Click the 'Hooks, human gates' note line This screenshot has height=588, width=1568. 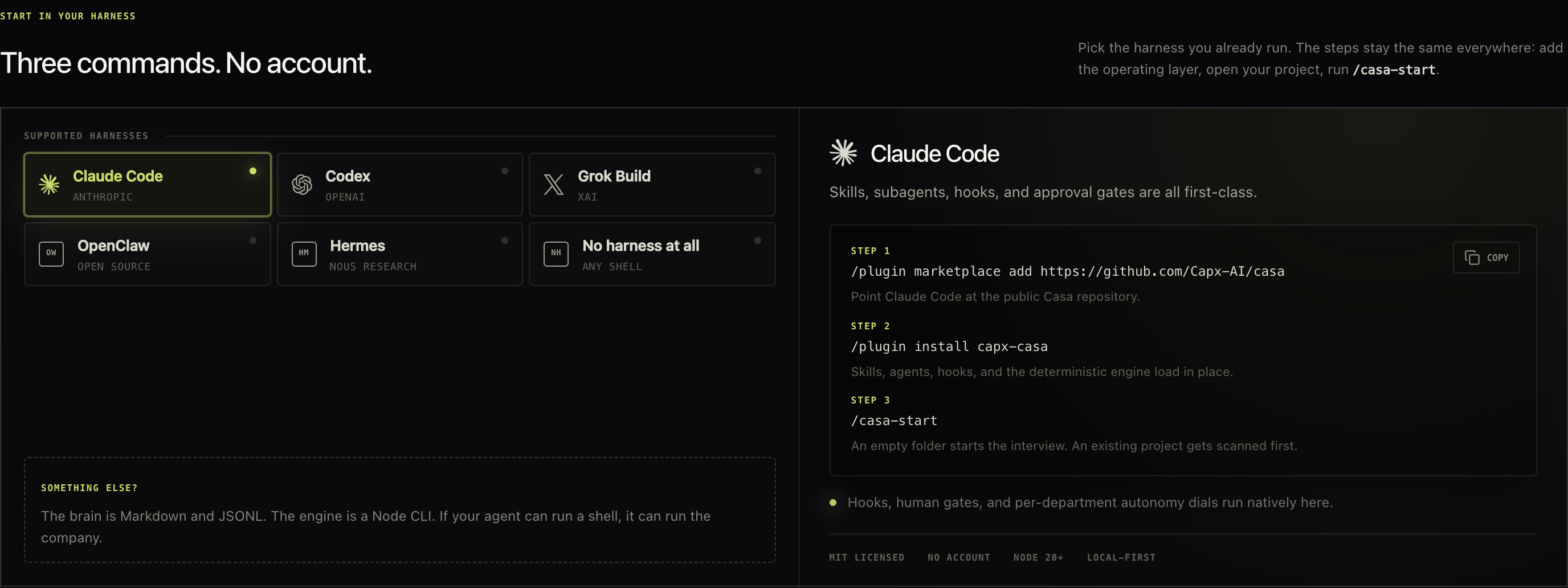(x=1090, y=503)
